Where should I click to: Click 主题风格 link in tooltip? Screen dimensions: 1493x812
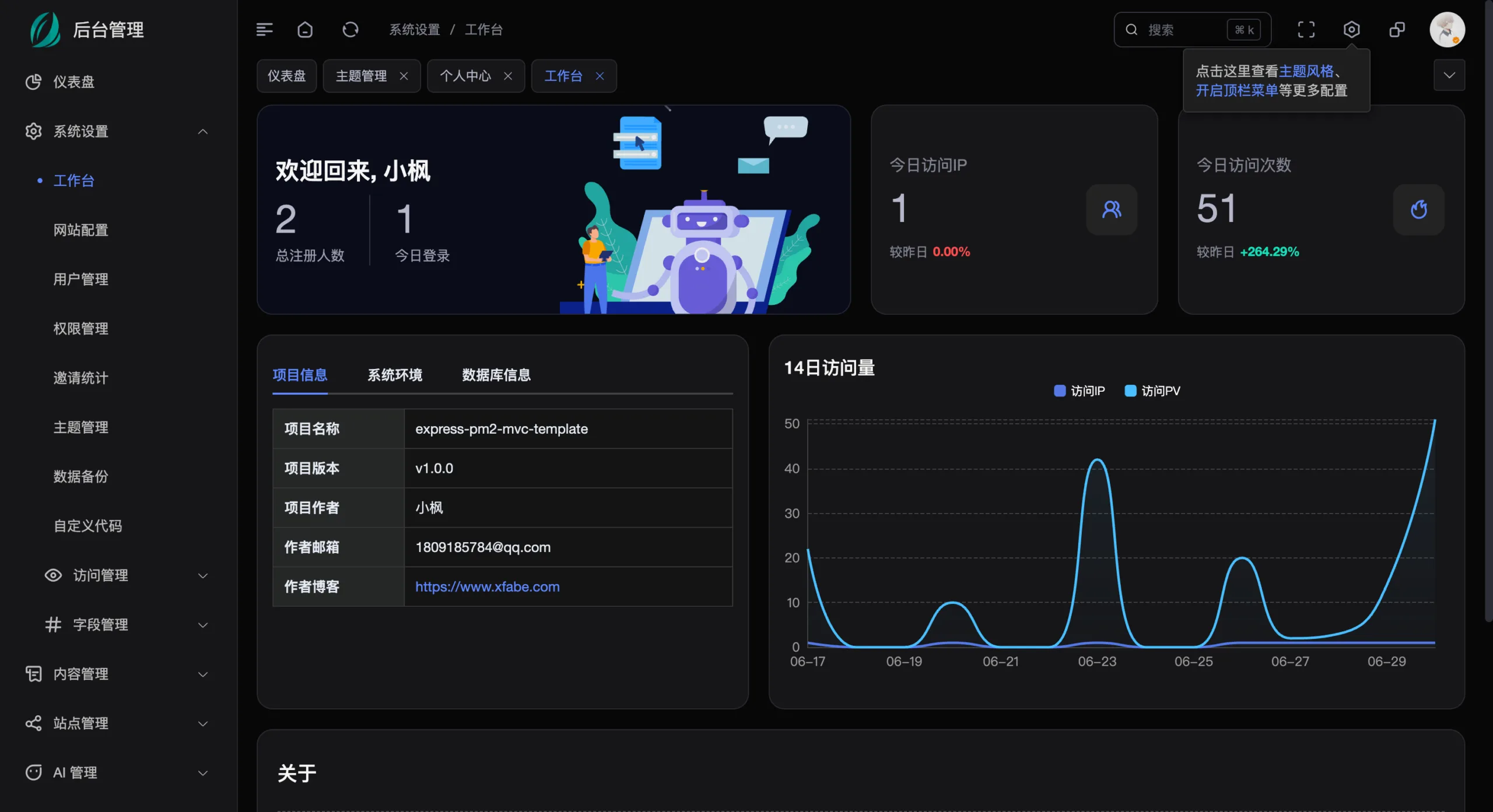[1306, 71]
